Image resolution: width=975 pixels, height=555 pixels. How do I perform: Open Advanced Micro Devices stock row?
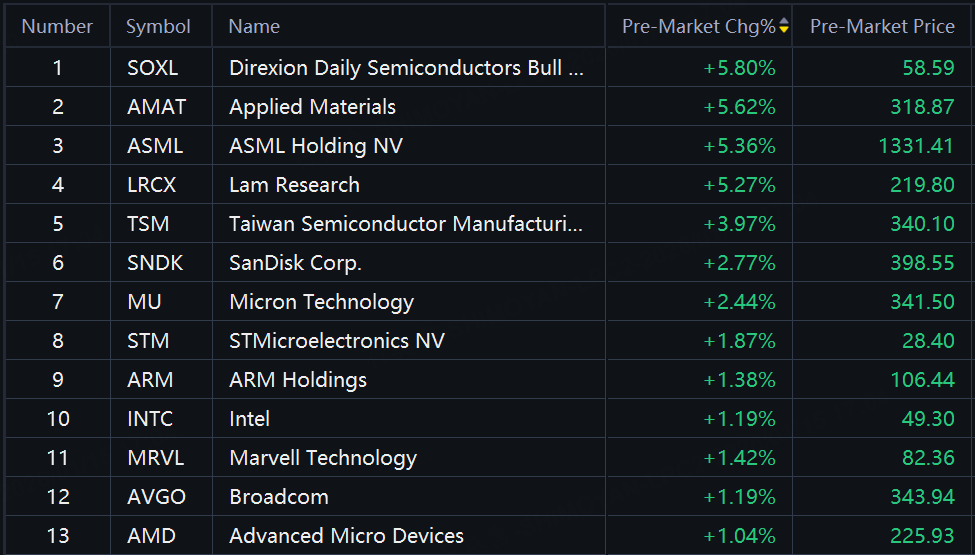346,536
